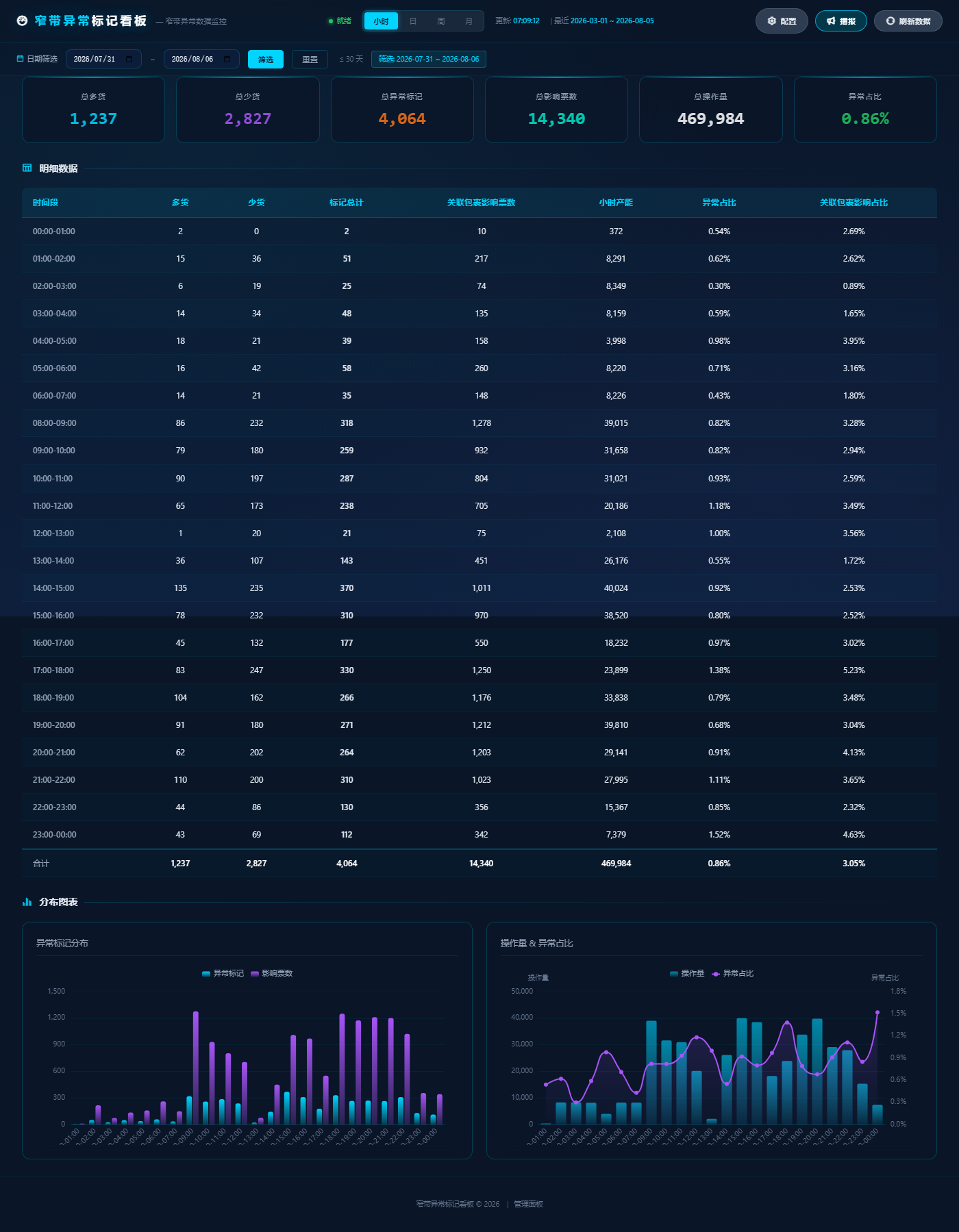The image size is (959, 1232).
Task: Toggle the 异常标记 legend in the bar chart
Action: coord(223,973)
